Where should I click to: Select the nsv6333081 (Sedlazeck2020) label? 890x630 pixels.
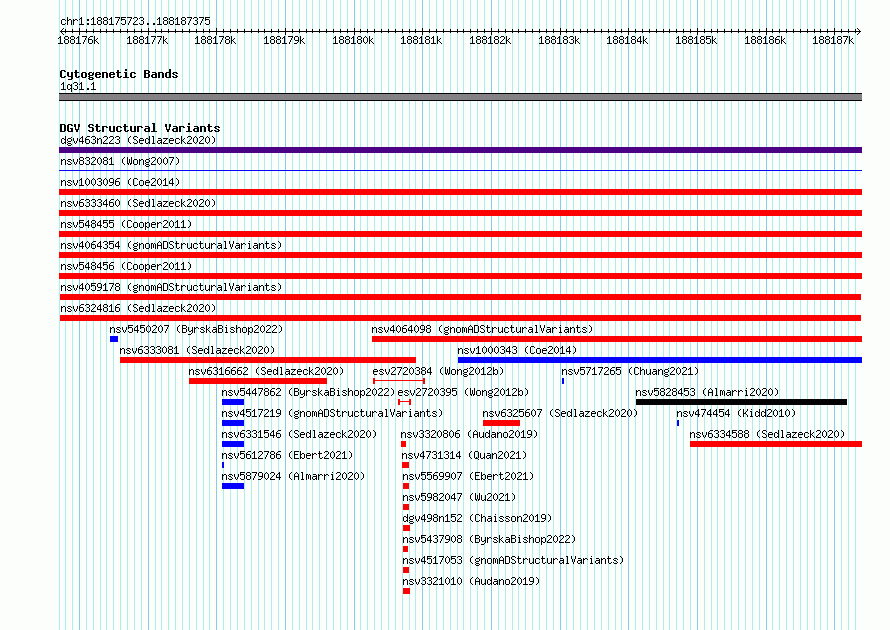point(197,350)
